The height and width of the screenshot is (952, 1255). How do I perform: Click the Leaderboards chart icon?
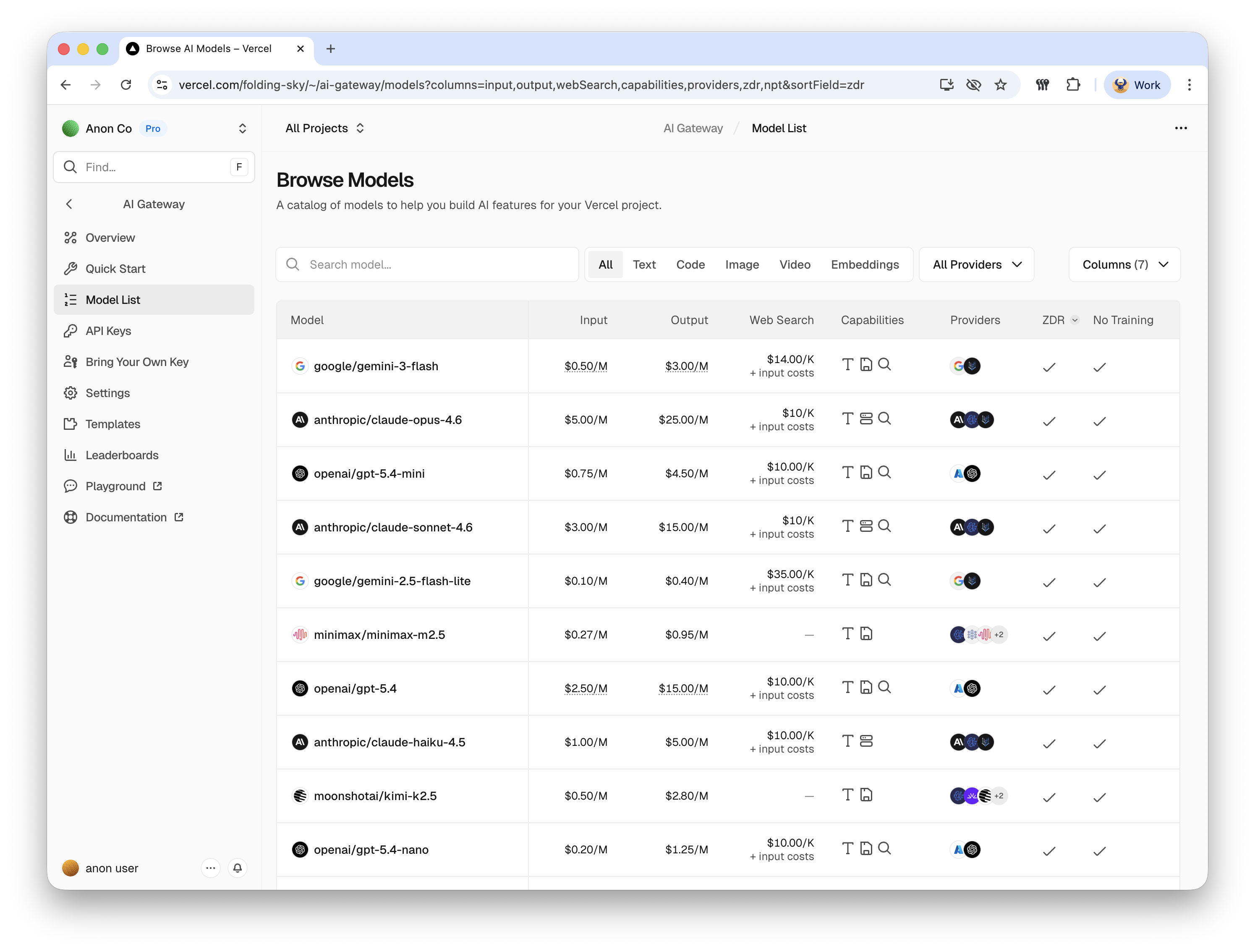tap(71, 455)
